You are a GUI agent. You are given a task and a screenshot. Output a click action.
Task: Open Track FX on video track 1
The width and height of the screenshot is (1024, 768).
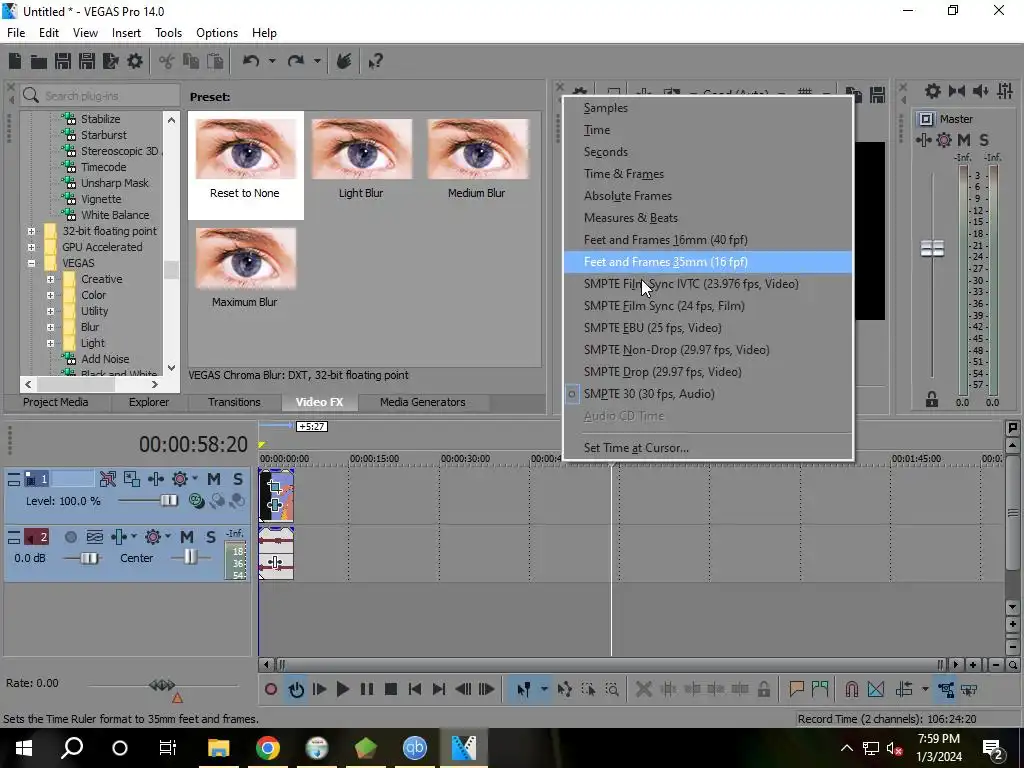[x=180, y=479]
